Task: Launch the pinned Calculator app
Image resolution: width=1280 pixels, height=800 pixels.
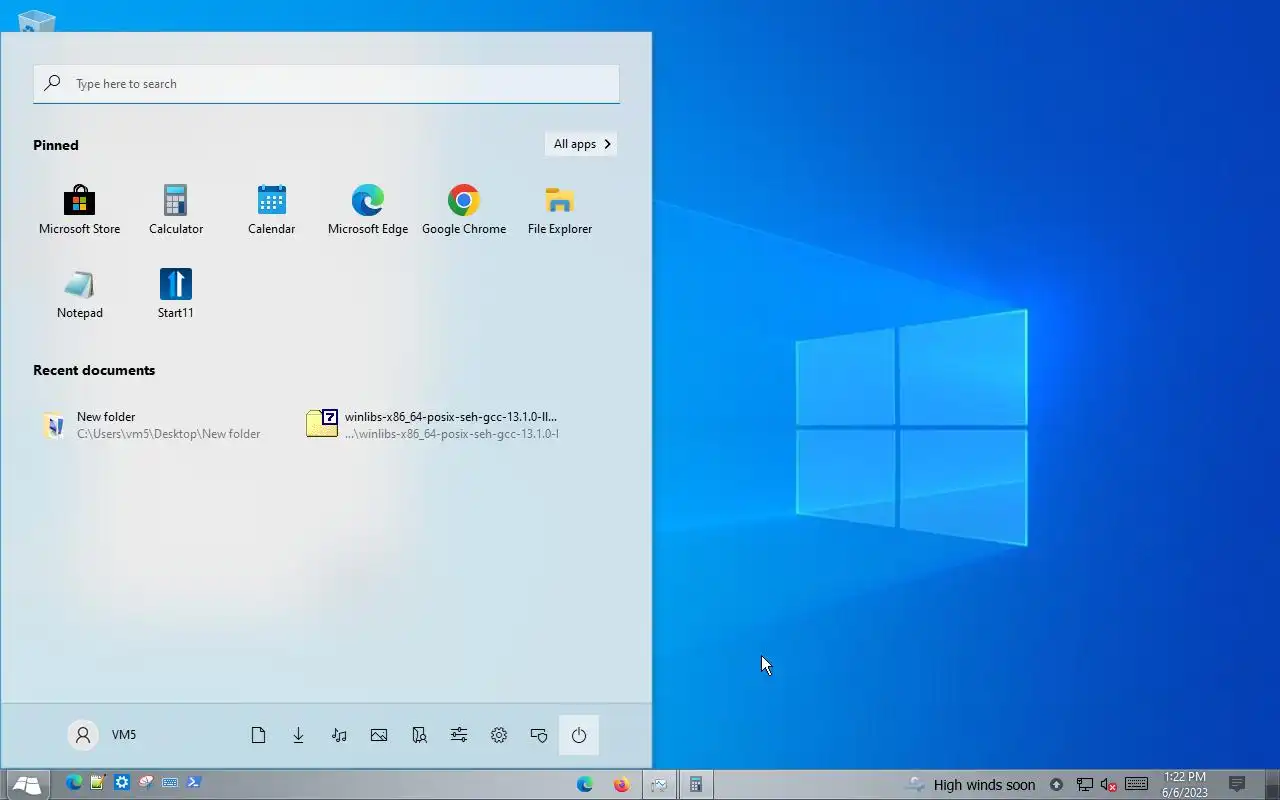Action: coord(176,210)
